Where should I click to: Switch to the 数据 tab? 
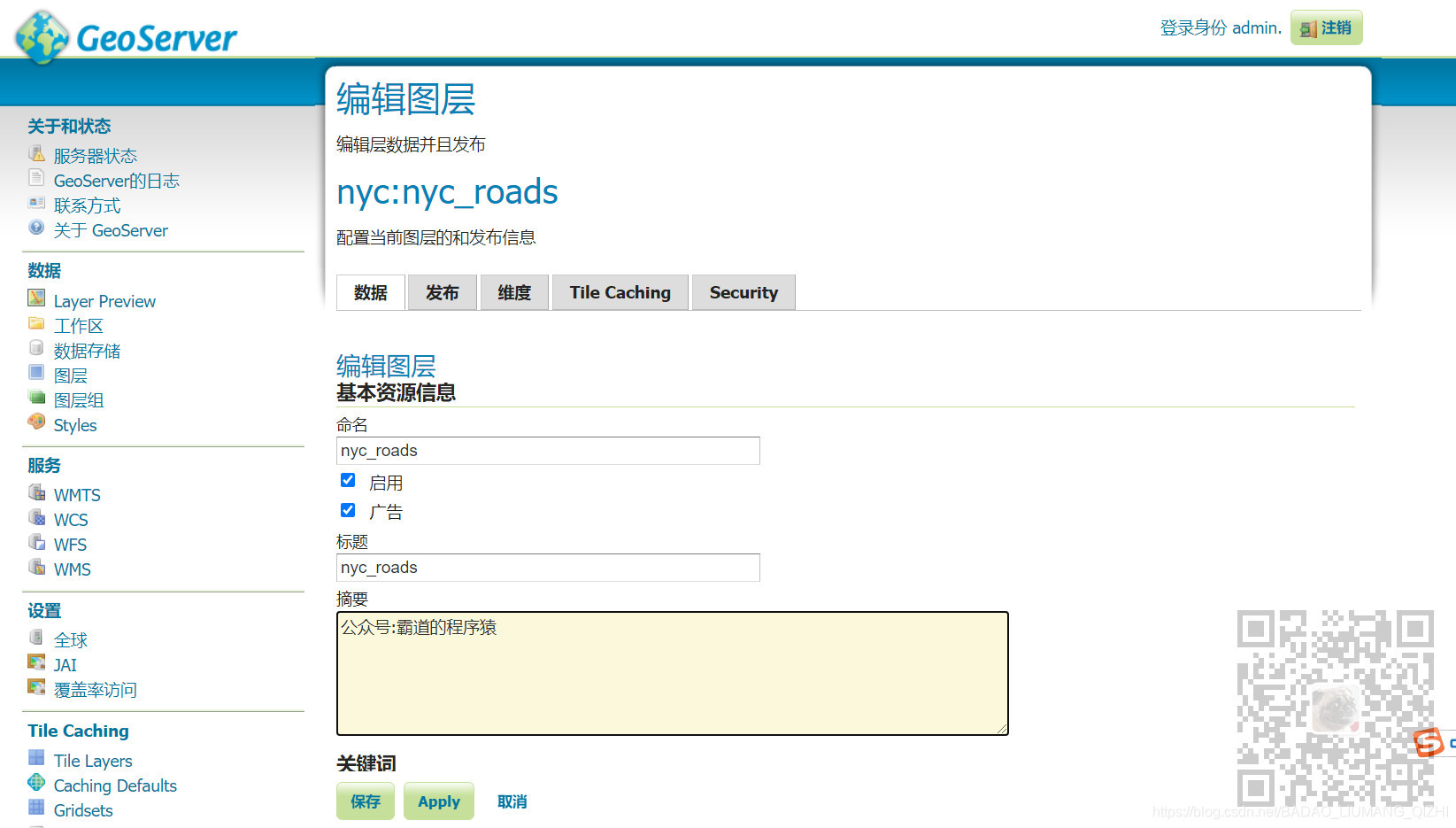371,293
